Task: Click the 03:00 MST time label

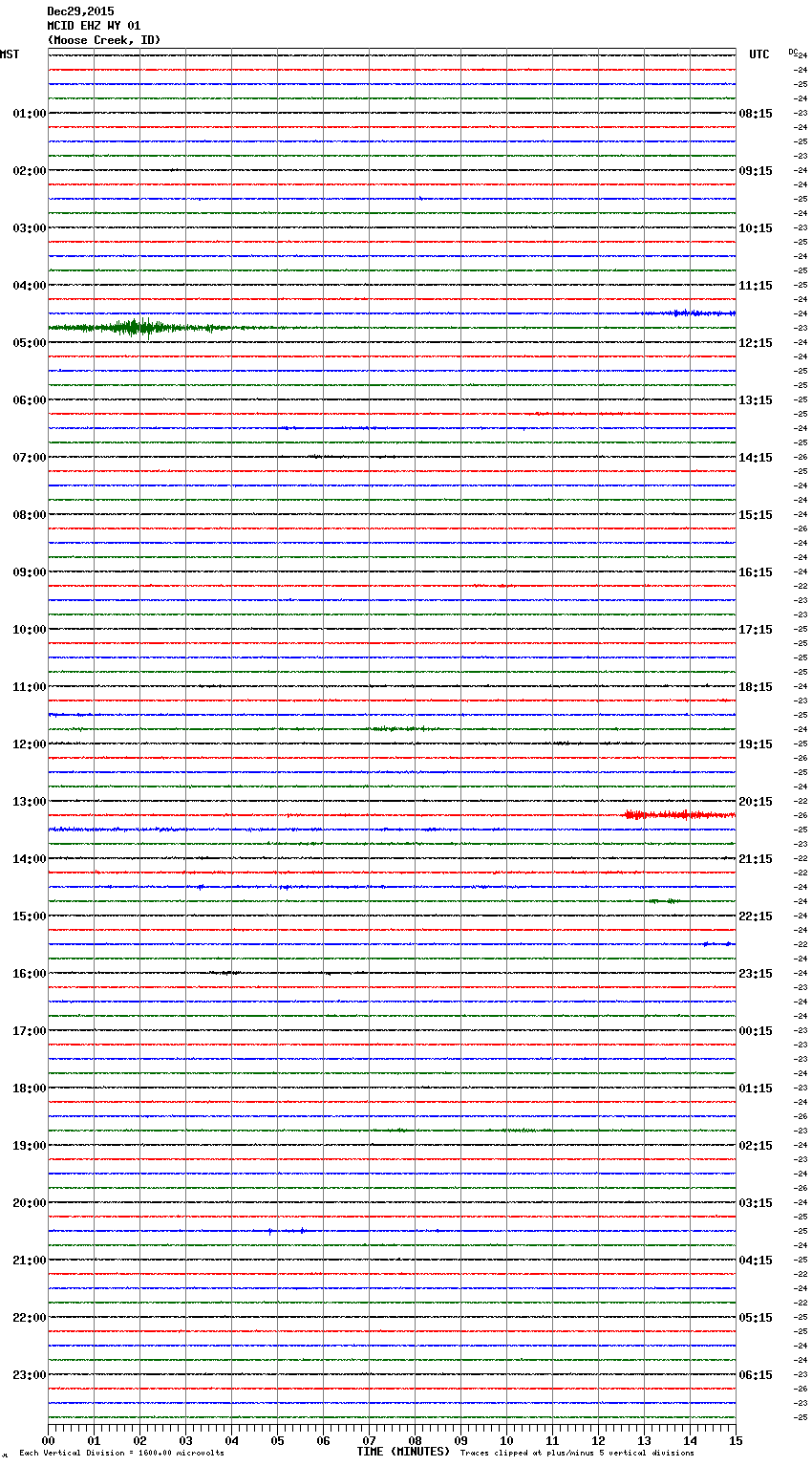Action: (x=29, y=228)
